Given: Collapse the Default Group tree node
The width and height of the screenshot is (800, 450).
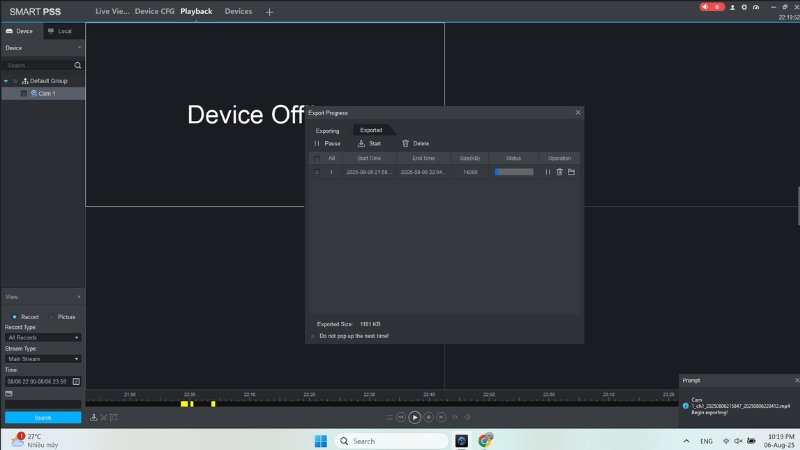Looking at the screenshot, I should (5, 80).
